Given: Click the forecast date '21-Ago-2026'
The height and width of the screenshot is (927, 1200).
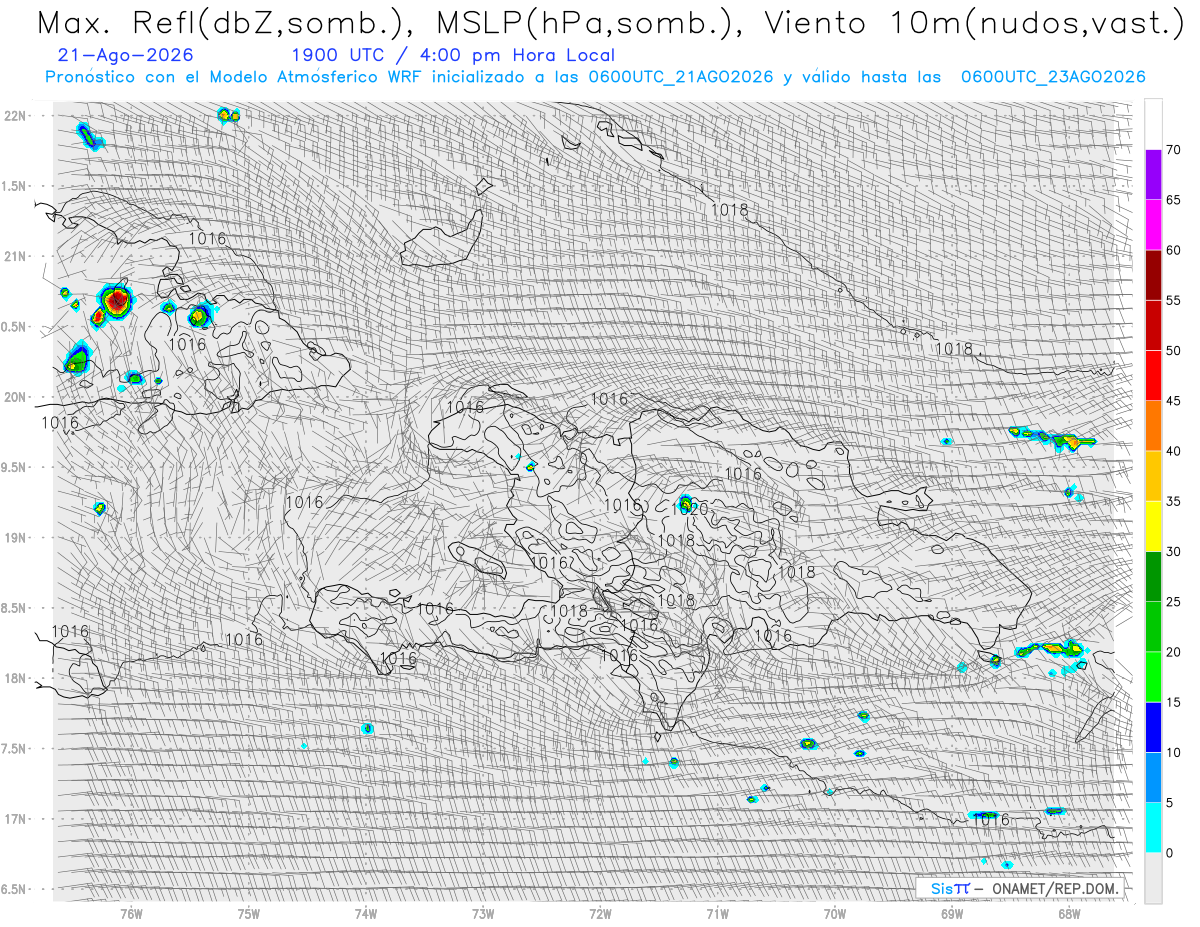Looking at the screenshot, I should point(126,56).
